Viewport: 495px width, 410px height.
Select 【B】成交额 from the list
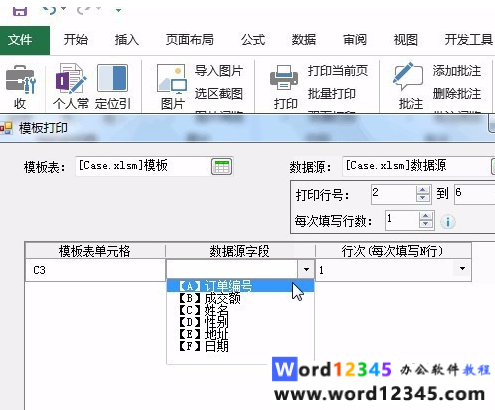(x=240, y=298)
